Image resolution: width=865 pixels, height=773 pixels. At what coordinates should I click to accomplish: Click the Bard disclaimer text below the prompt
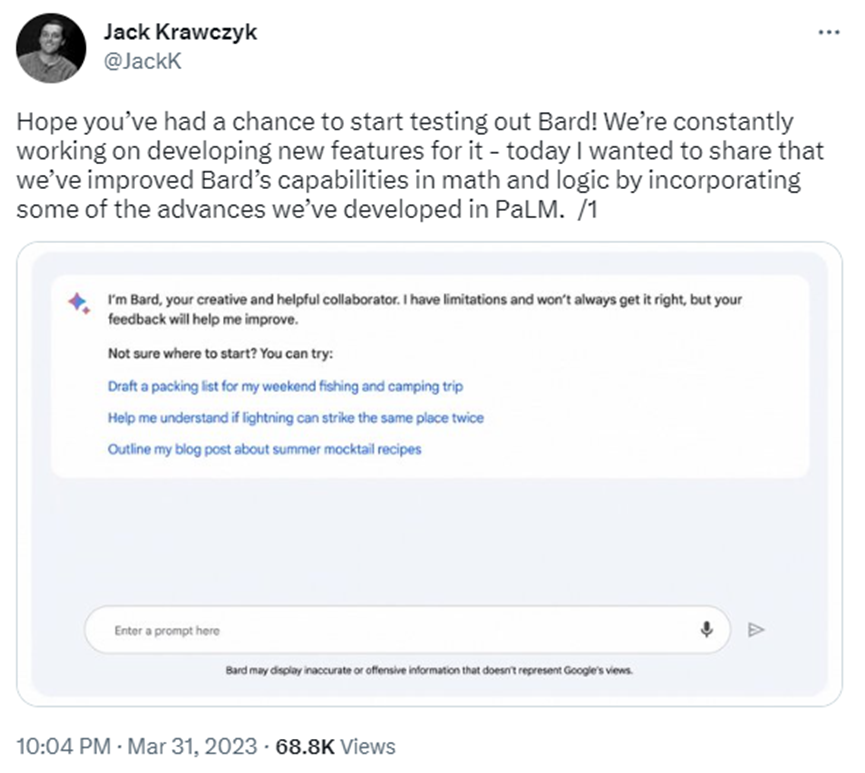point(429,670)
